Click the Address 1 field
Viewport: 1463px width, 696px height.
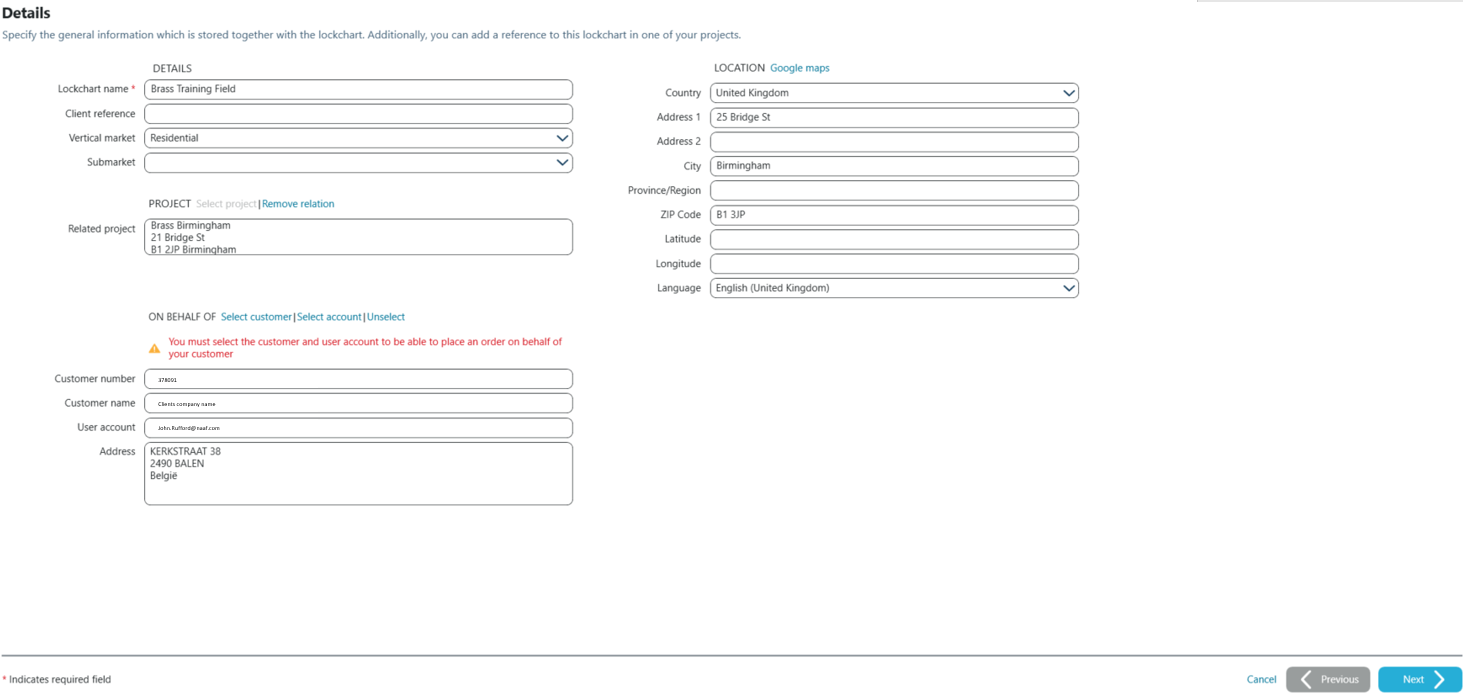(x=894, y=117)
